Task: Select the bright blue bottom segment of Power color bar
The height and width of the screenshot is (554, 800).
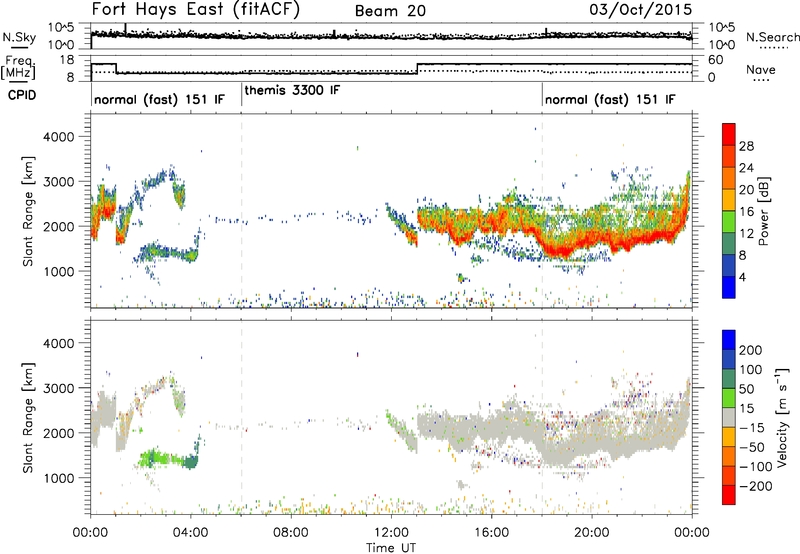Action: [x=729, y=287]
